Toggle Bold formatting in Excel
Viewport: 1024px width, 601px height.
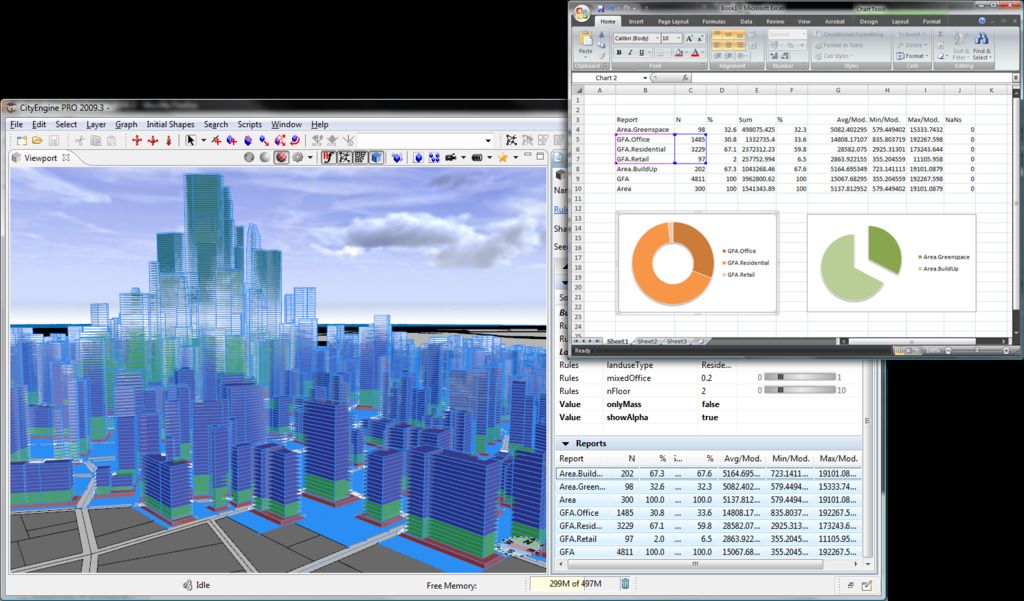(617, 52)
